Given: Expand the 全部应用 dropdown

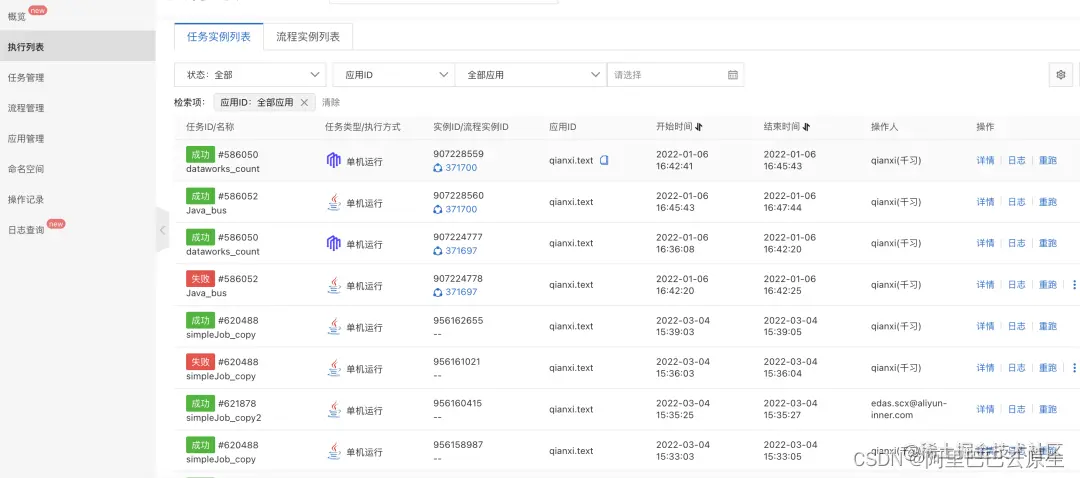Looking at the screenshot, I should 530,74.
